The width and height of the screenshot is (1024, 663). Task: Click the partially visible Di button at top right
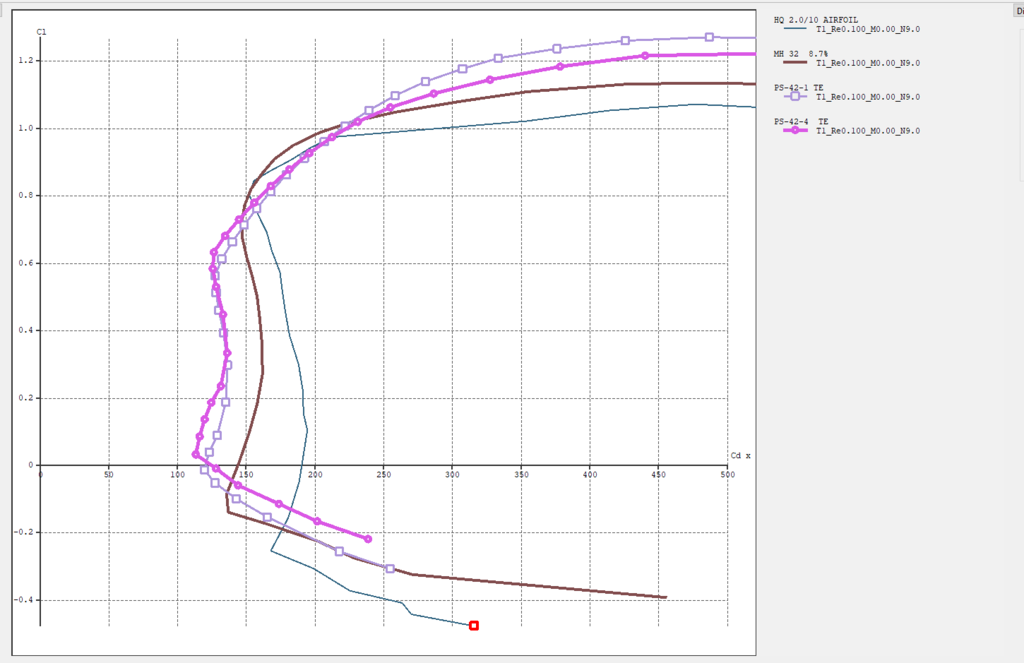(x=1016, y=8)
